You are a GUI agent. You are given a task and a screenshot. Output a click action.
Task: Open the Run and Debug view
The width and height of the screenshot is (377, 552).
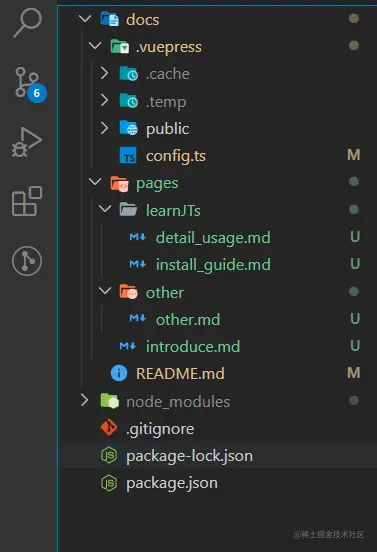click(27, 142)
